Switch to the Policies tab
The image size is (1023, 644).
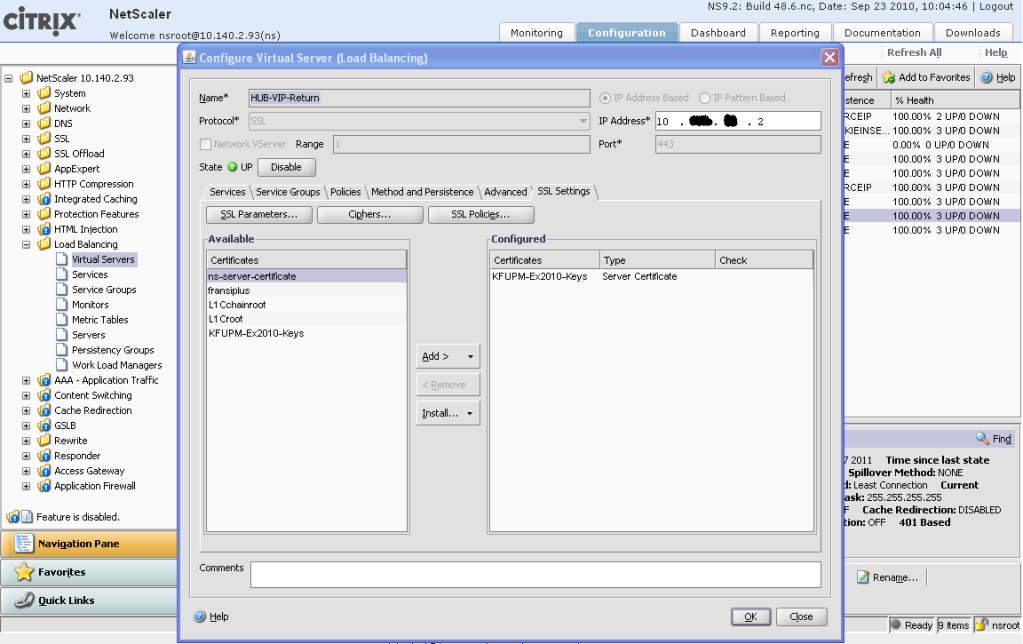coord(345,192)
